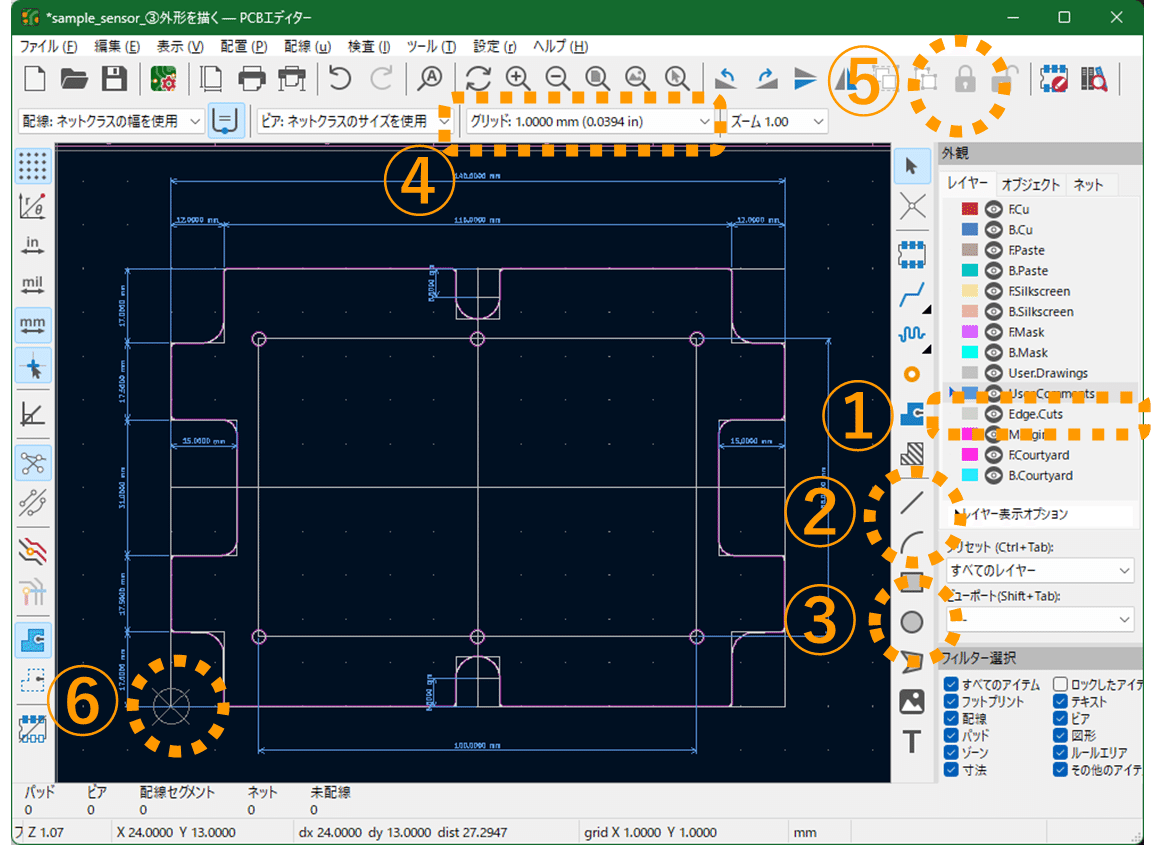Switch to the ネット tab
Screen dimensions: 1151x845
(1088, 184)
